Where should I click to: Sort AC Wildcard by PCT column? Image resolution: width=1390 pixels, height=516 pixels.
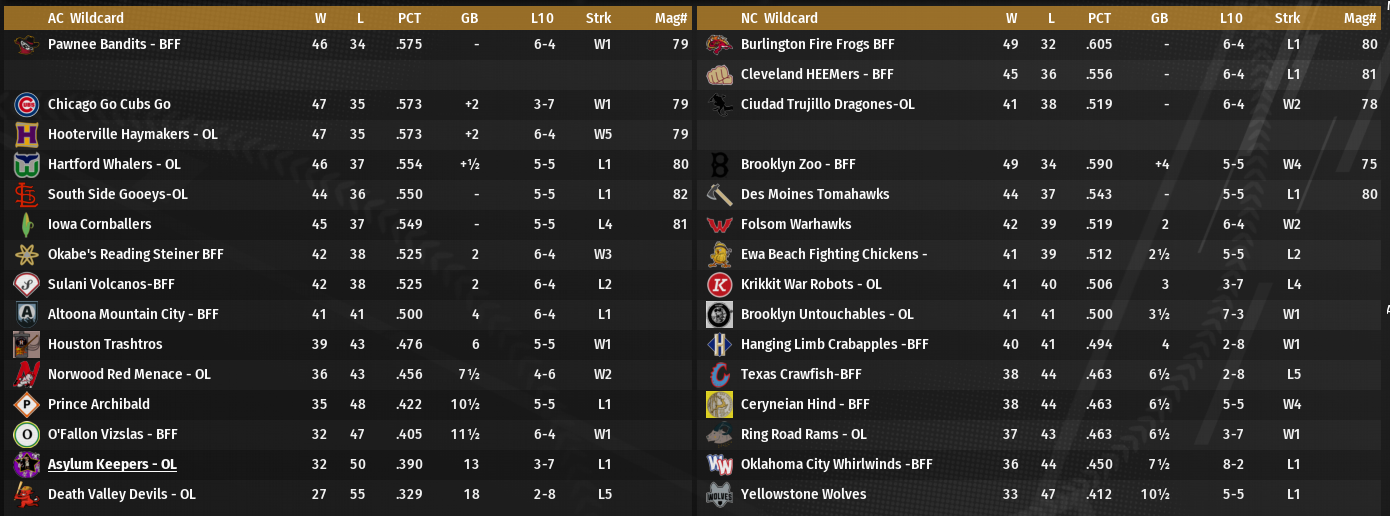[x=409, y=18]
